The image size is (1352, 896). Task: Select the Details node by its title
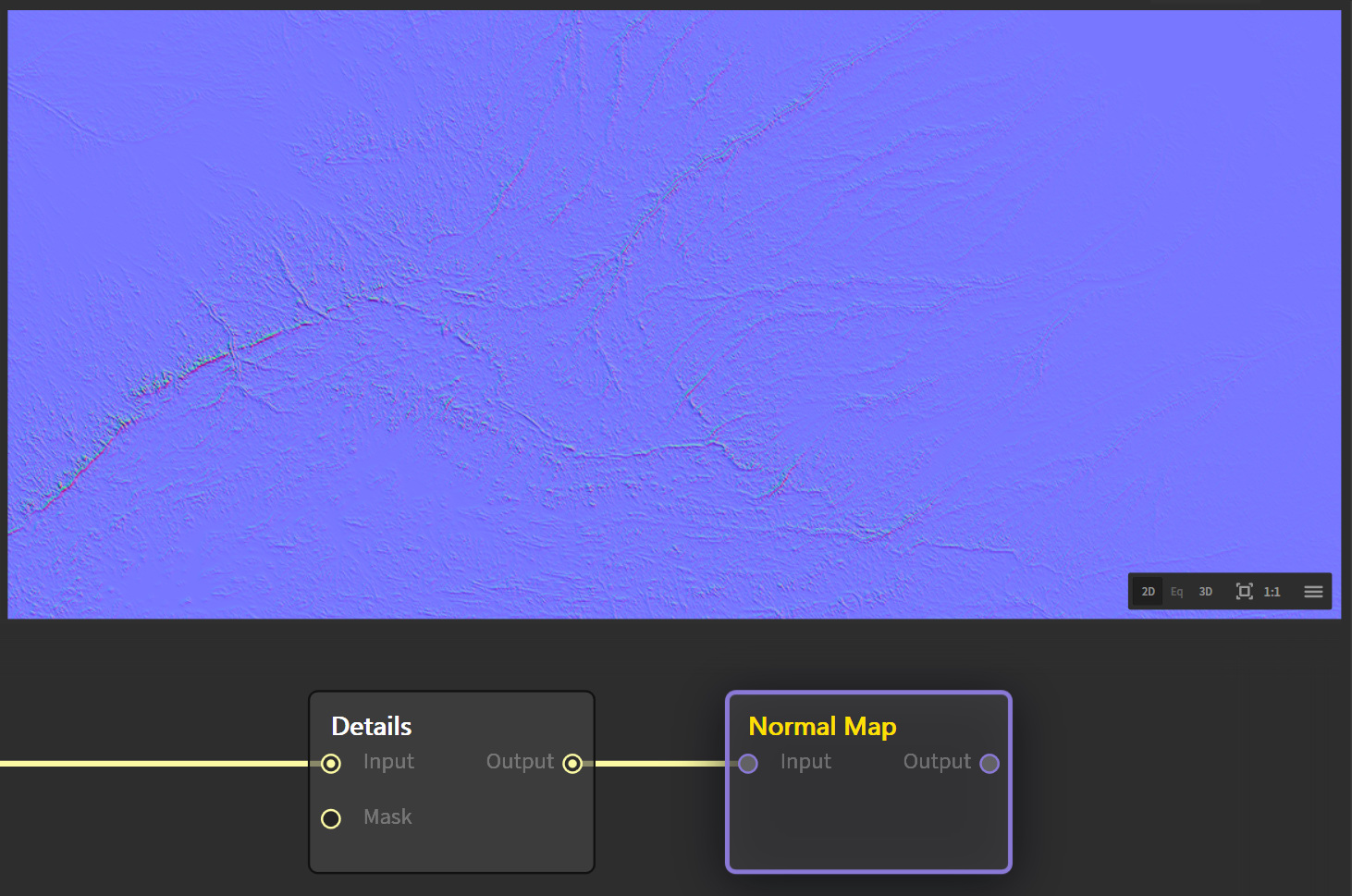coord(372,727)
